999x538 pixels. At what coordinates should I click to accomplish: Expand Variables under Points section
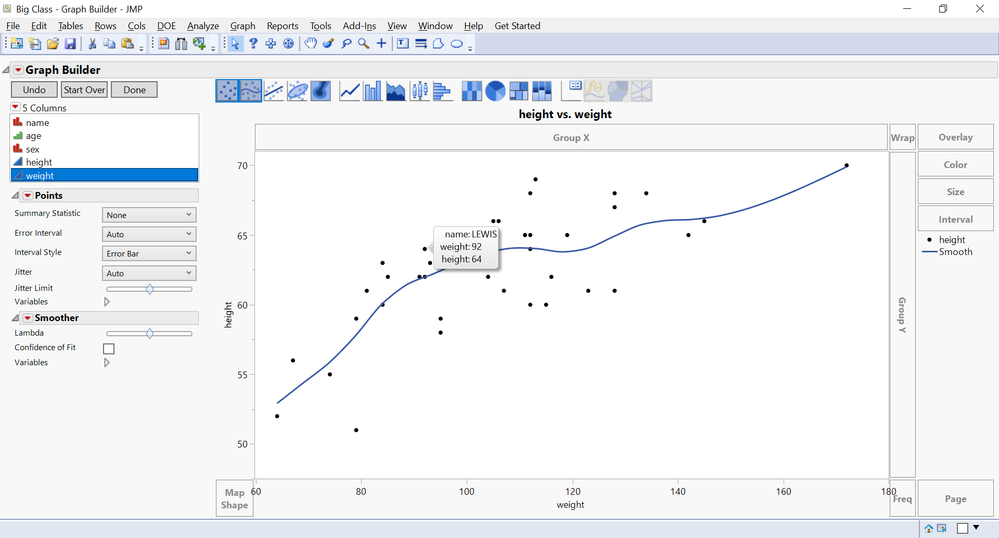[x=106, y=302]
